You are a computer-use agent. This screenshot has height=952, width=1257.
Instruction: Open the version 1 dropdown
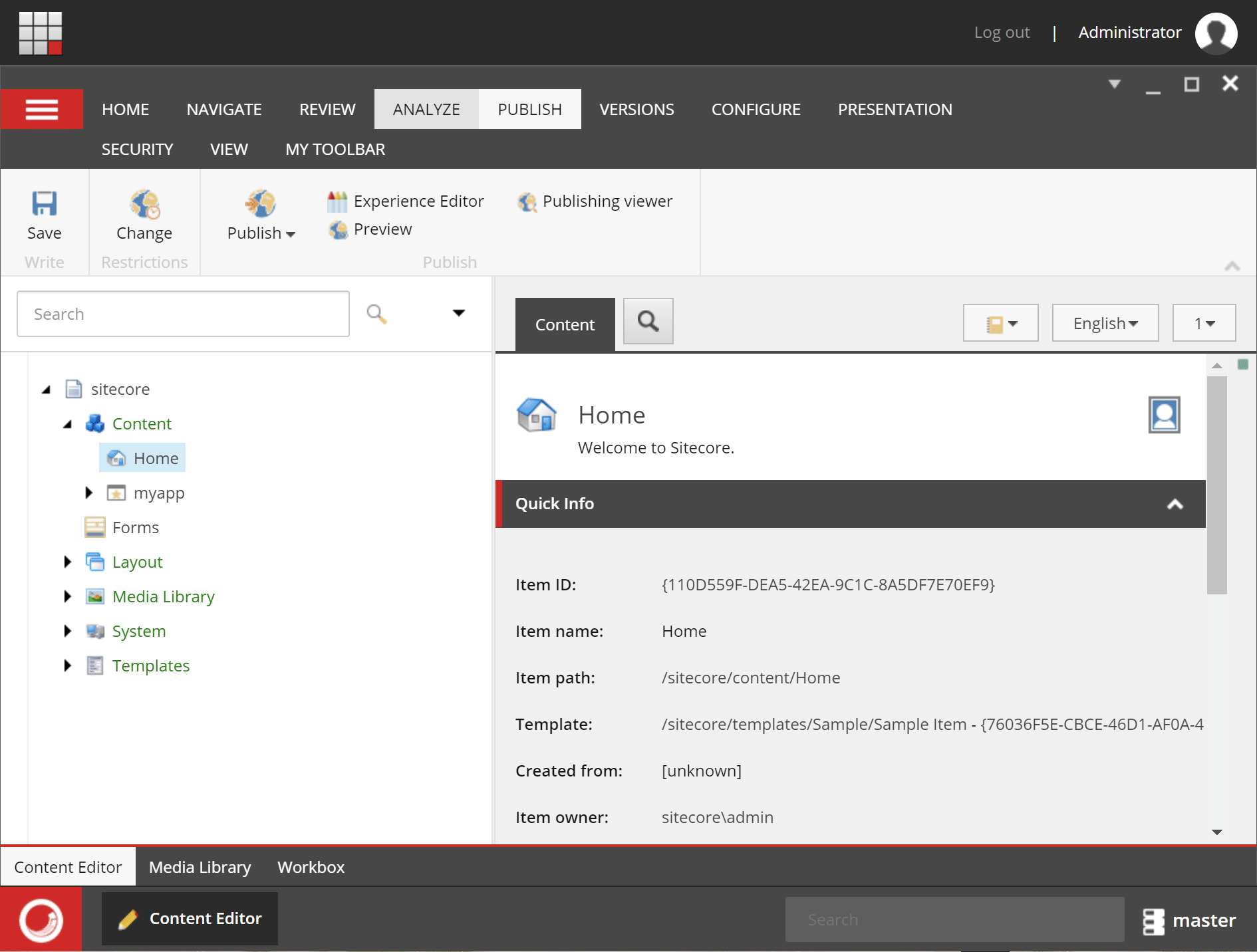(1204, 323)
